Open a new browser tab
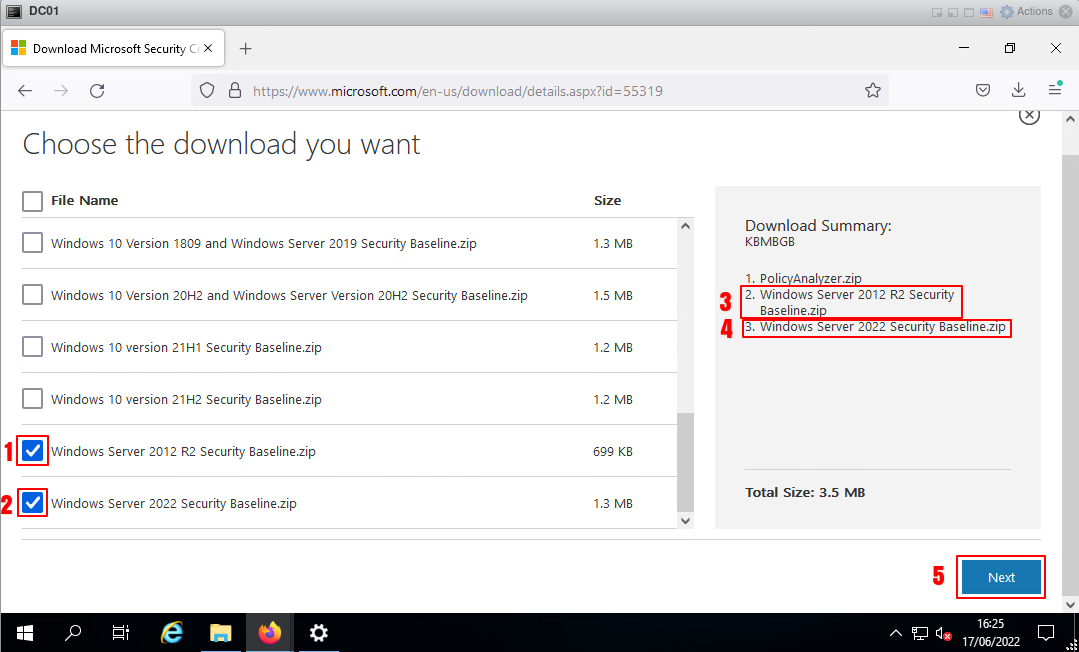1079x652 pixels. (246, 48)
